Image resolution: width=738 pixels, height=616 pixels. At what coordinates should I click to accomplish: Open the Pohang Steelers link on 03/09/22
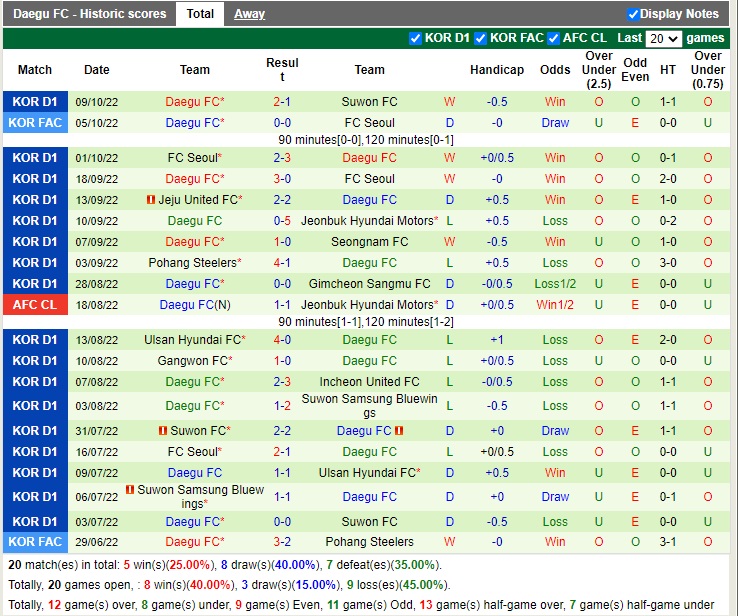click(x=193, y=263)
